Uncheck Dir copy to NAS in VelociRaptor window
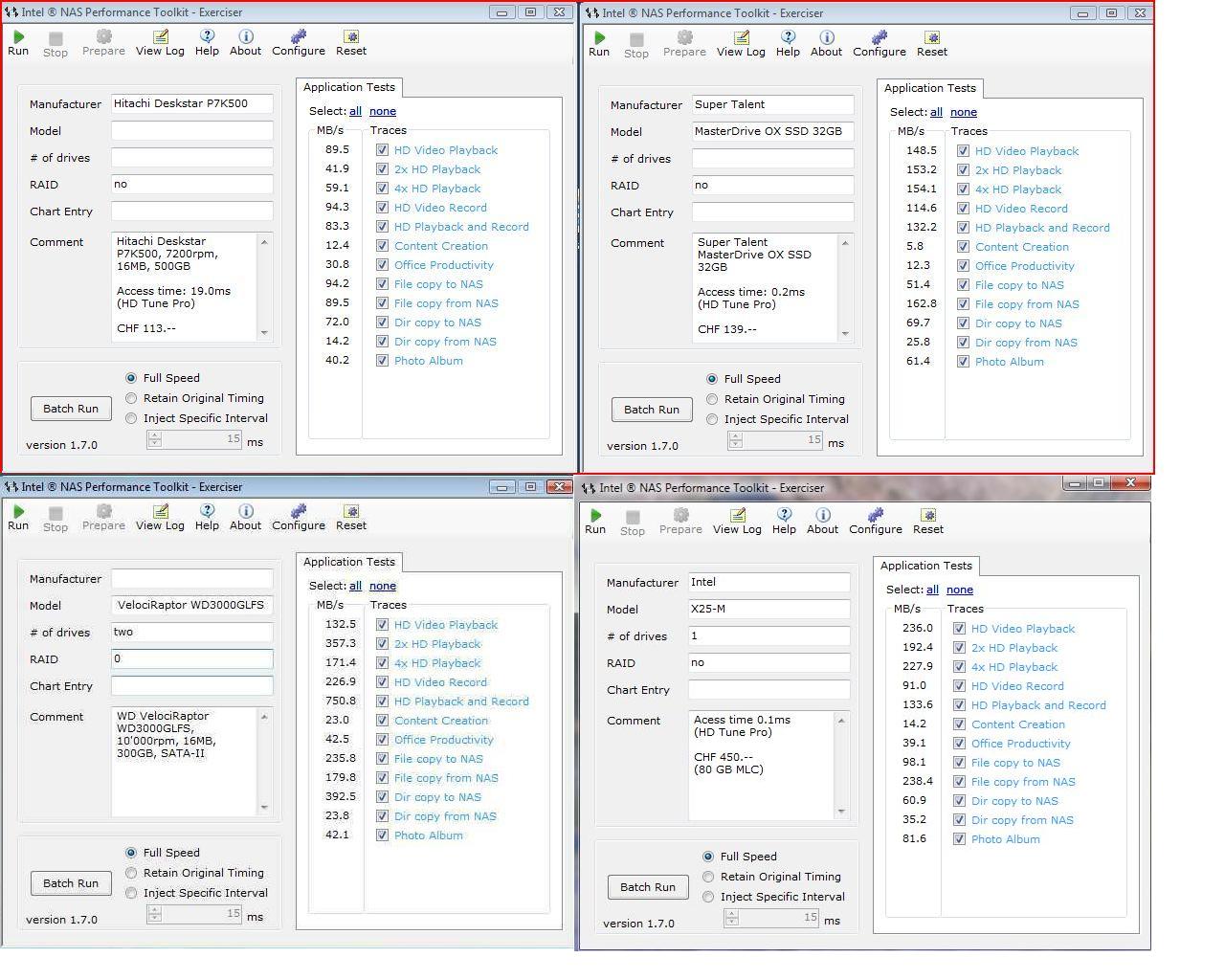This screenshot has height=980, width=1225. (382, 797)
